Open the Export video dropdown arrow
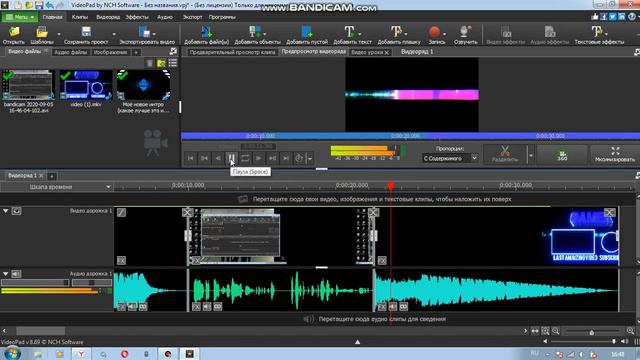Image resolution: width=640 pixels, height=360 pixels. tap(154, 34)
